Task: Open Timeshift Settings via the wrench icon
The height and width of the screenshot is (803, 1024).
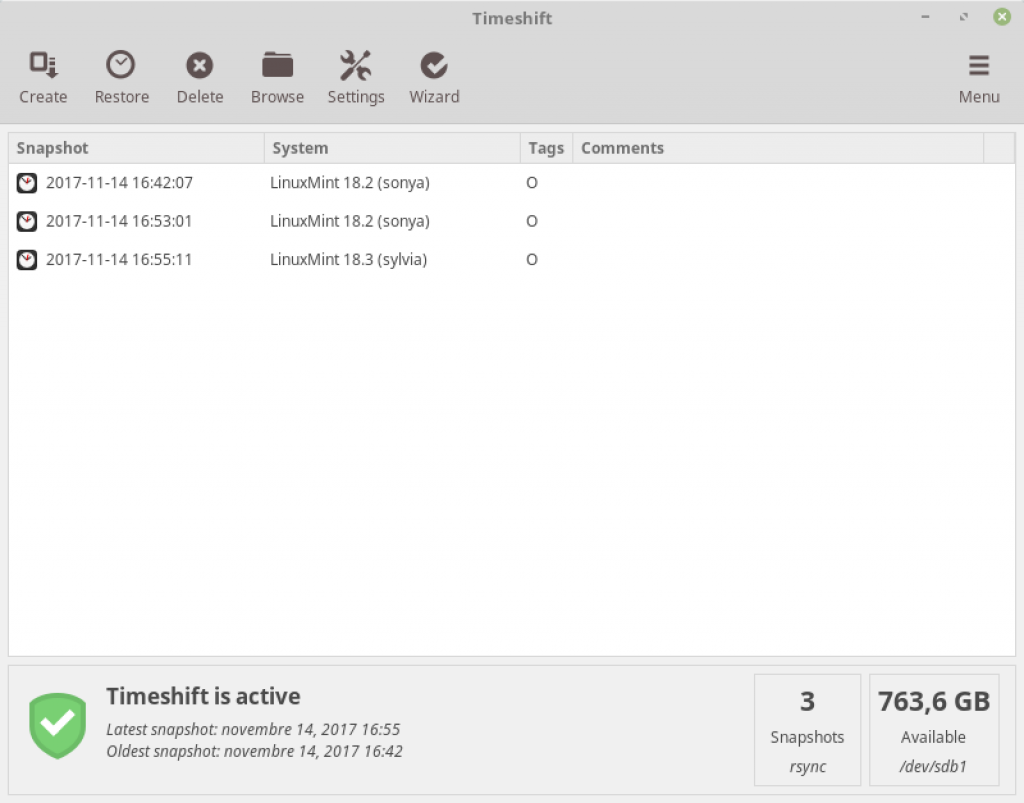Action: (356, 64)
